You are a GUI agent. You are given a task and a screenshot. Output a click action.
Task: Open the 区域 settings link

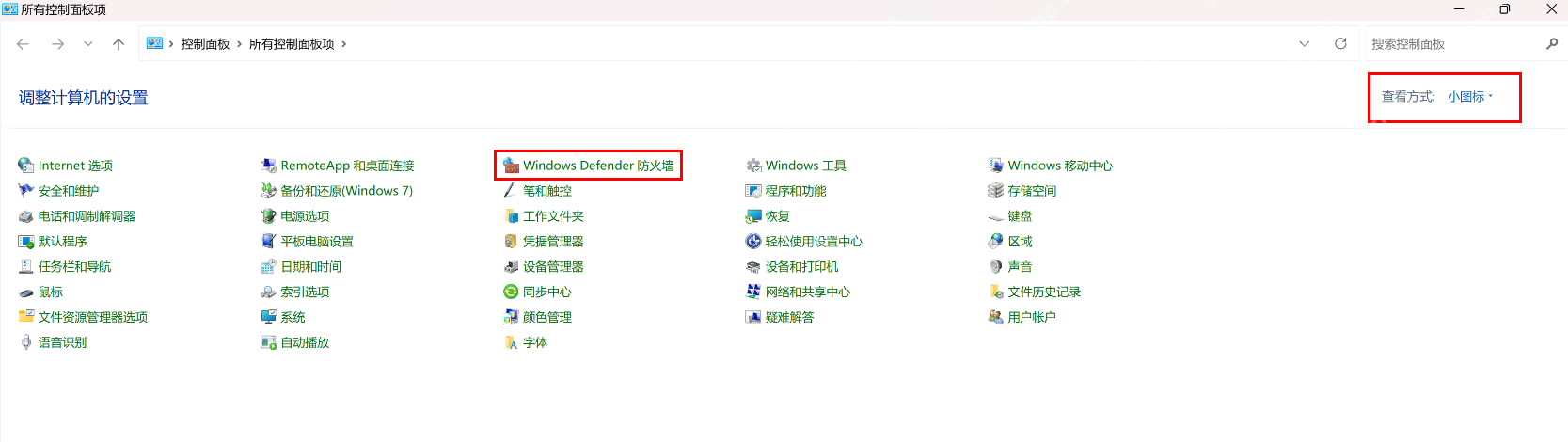tap(1020, 242)
